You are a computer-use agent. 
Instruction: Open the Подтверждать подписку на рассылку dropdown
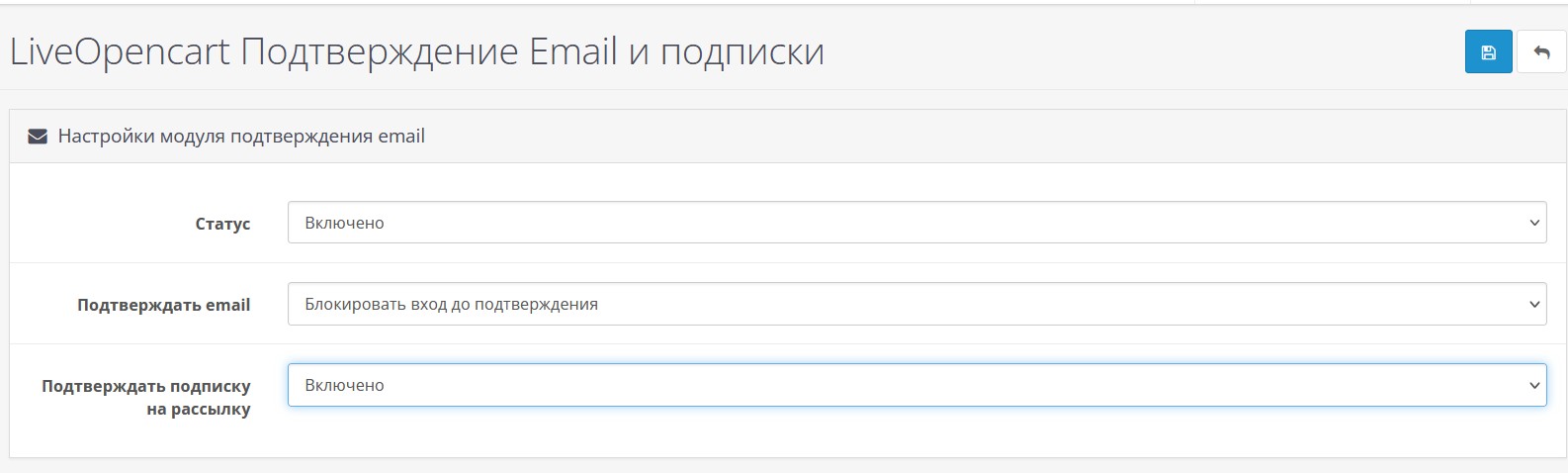916,385
